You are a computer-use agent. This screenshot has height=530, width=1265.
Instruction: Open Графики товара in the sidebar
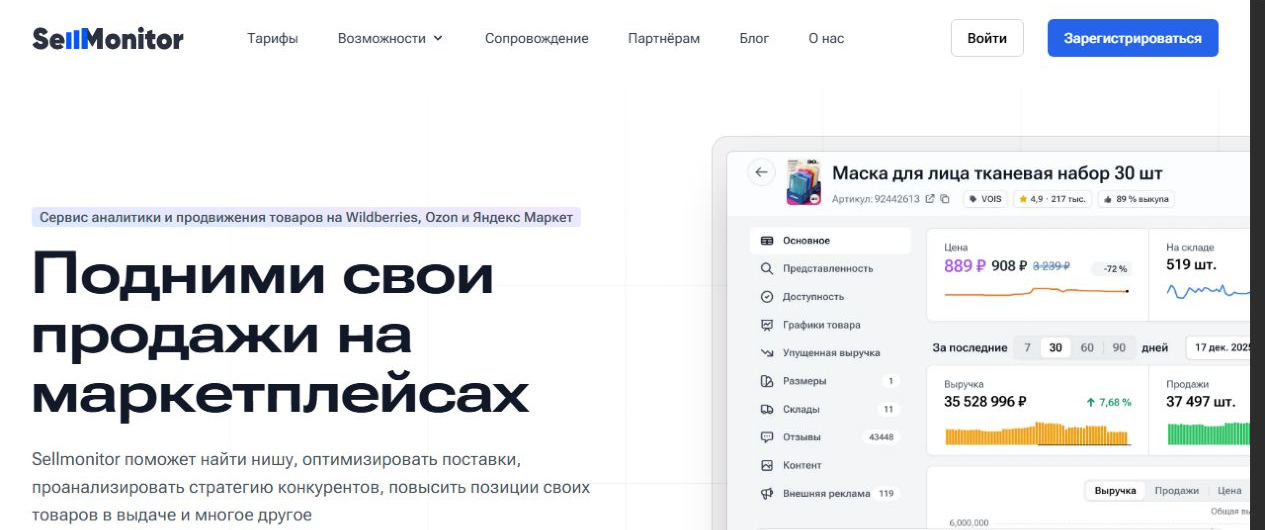tap(830, 325)
